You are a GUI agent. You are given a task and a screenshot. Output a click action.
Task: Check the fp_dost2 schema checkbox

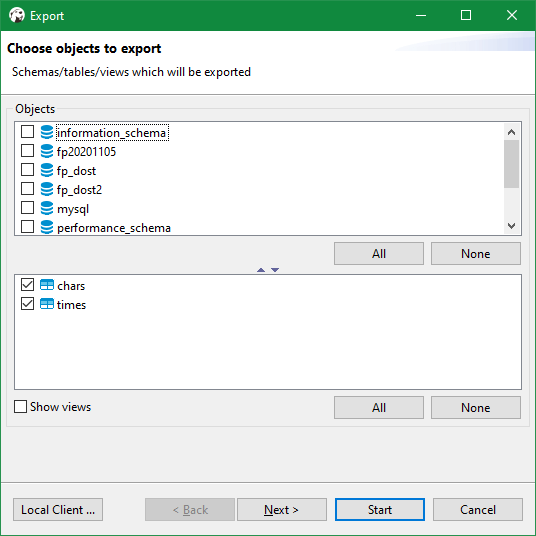point(27,189)
